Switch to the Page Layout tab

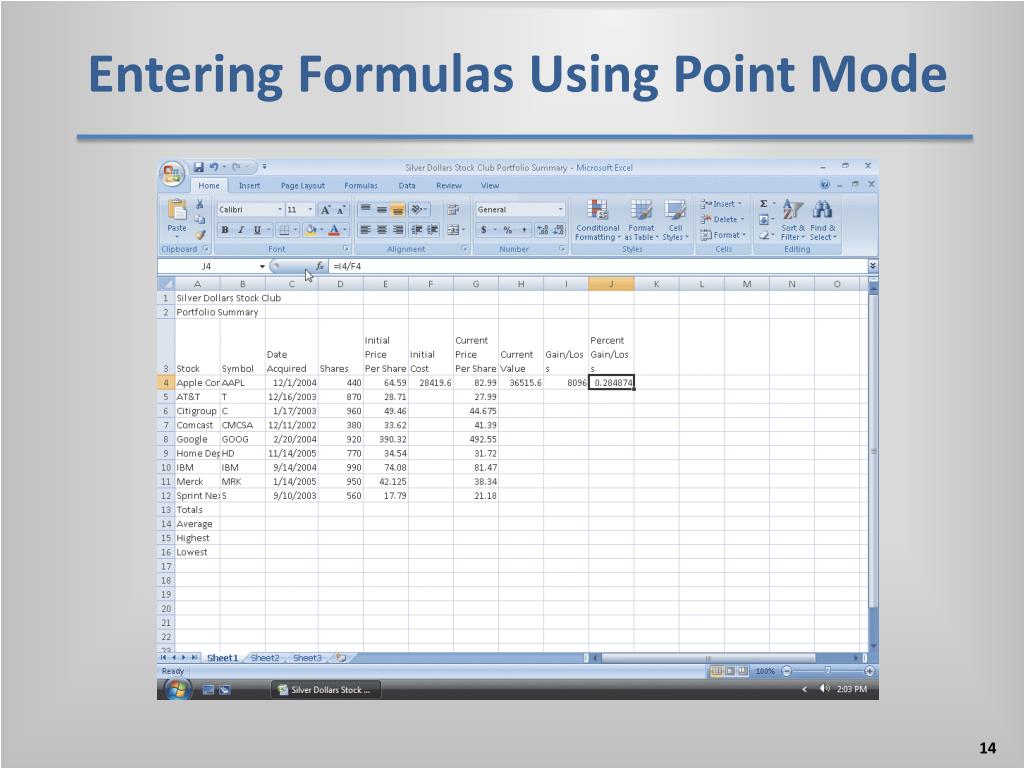(302, 186)
